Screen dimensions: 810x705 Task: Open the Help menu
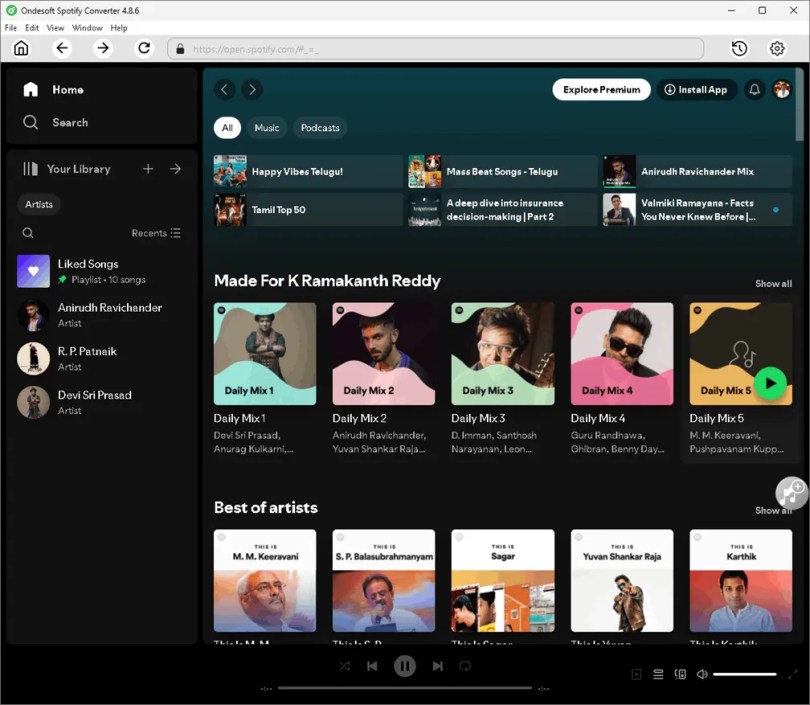(119, 28)
